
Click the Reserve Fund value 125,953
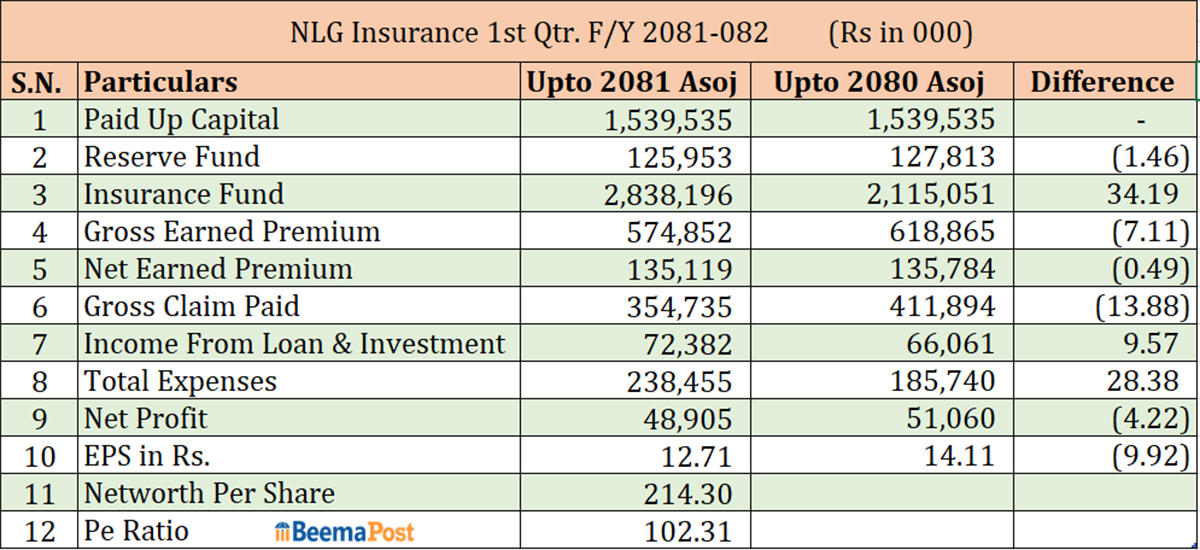[x=679, y=157]
